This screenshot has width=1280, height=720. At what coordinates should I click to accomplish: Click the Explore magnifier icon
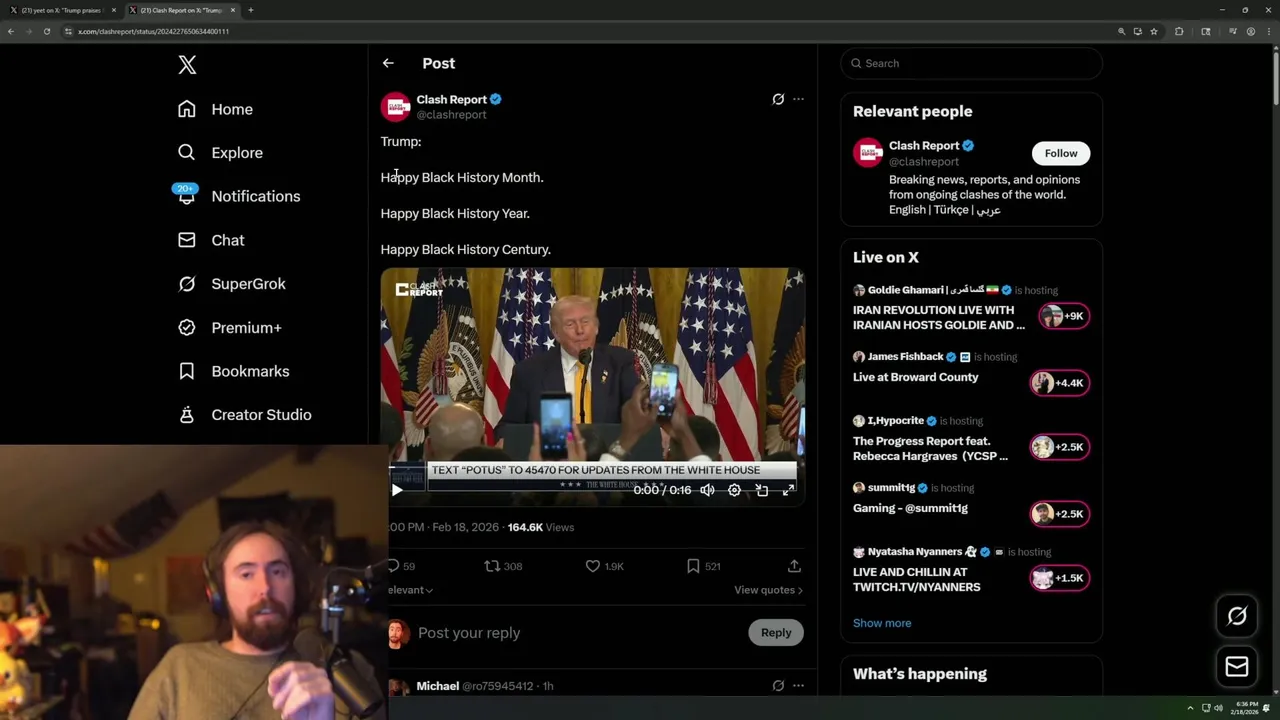coord(187,153)
